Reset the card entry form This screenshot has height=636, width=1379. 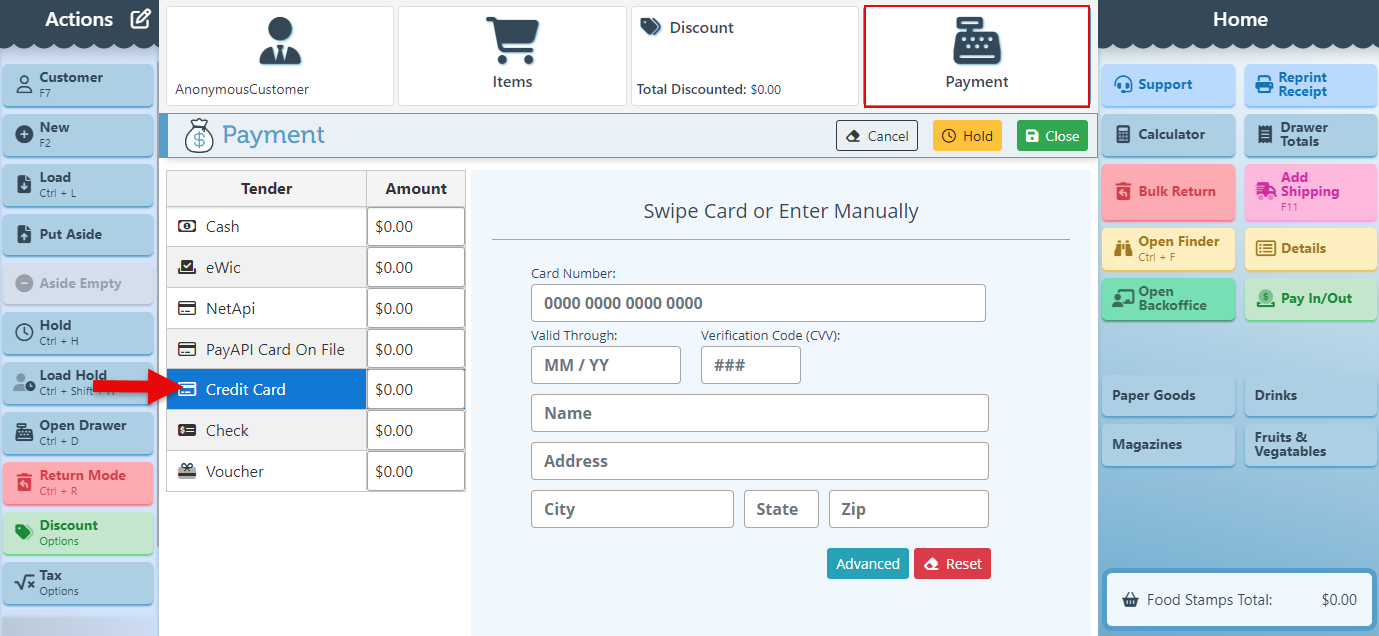951,564
